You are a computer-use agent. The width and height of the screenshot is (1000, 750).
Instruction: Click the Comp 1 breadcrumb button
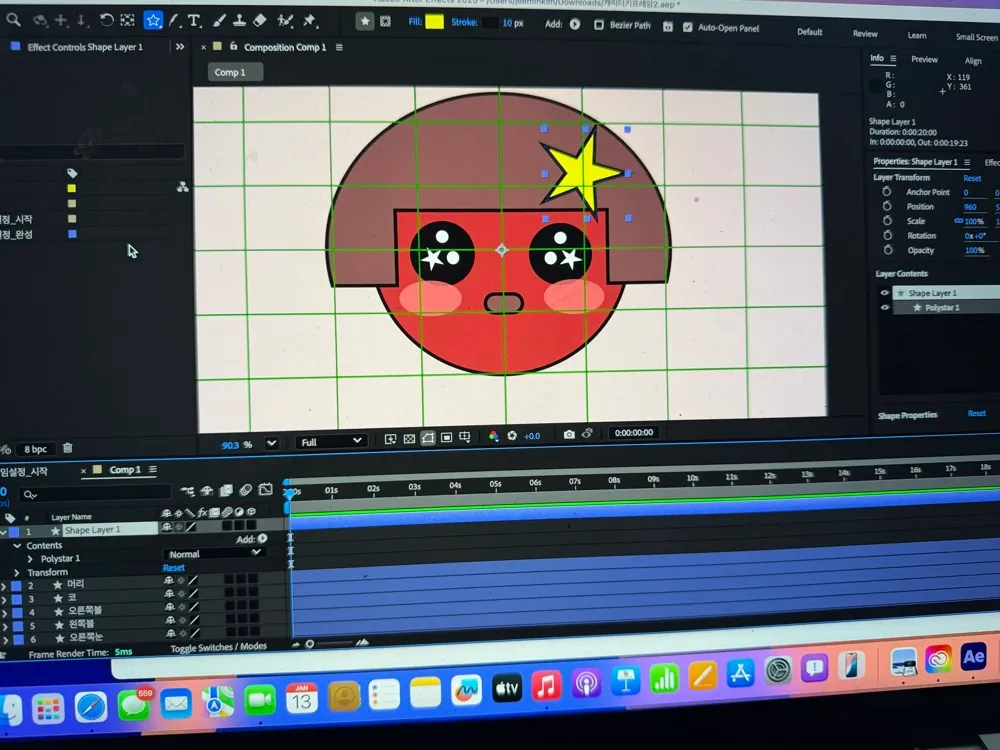[235, 72]
